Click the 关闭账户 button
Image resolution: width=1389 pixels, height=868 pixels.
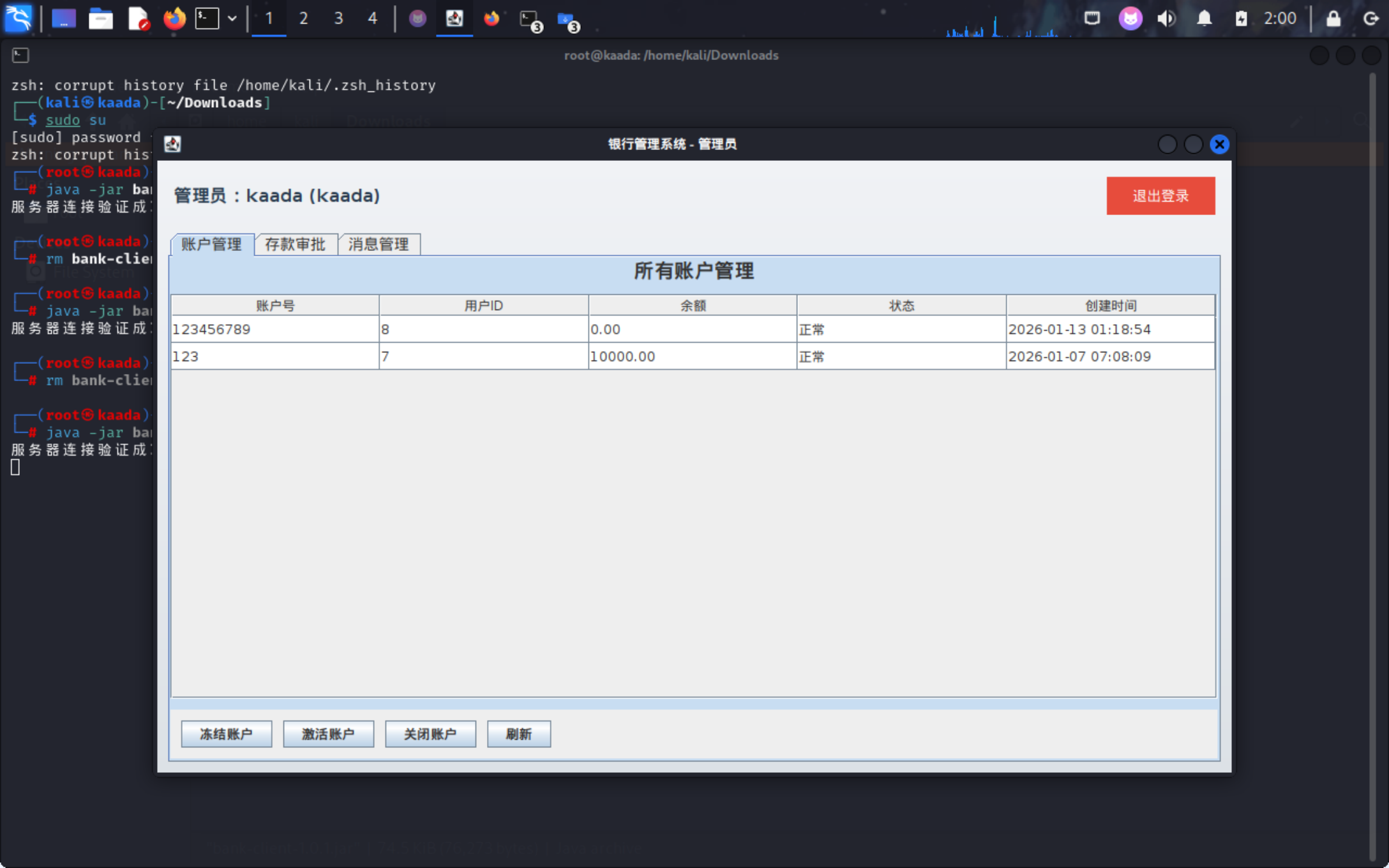tap(430, 734)
